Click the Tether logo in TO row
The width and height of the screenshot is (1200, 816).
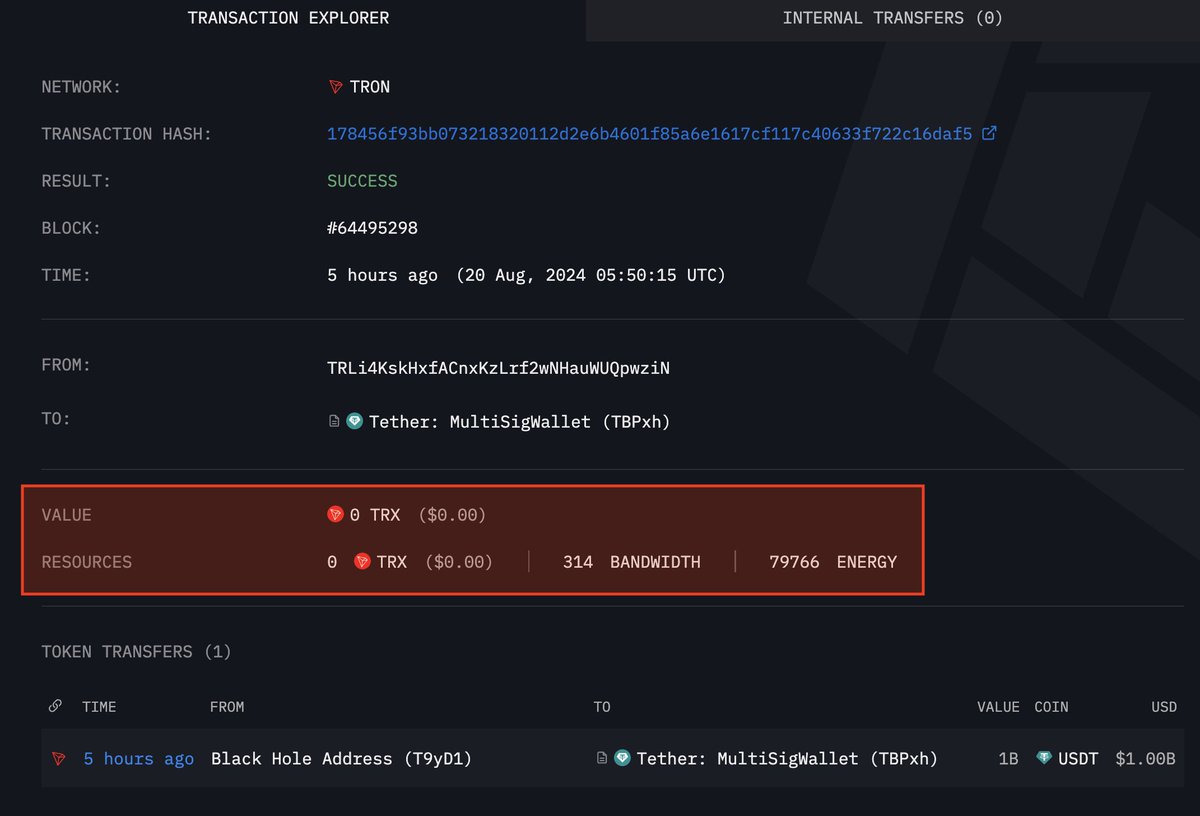point(354,422)
